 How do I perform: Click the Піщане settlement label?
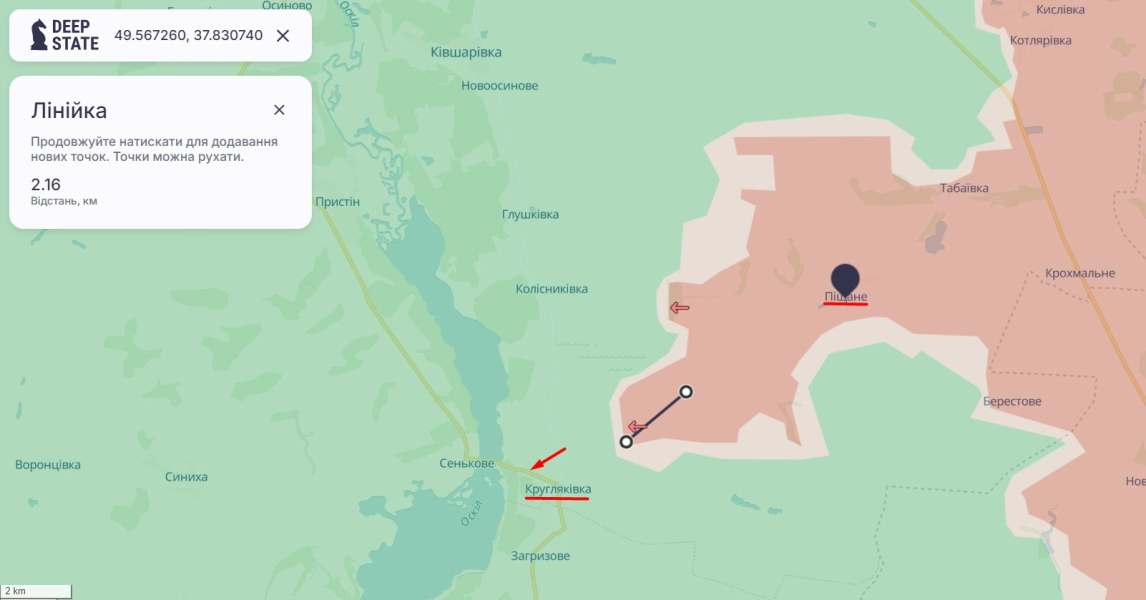coord(846,297)
